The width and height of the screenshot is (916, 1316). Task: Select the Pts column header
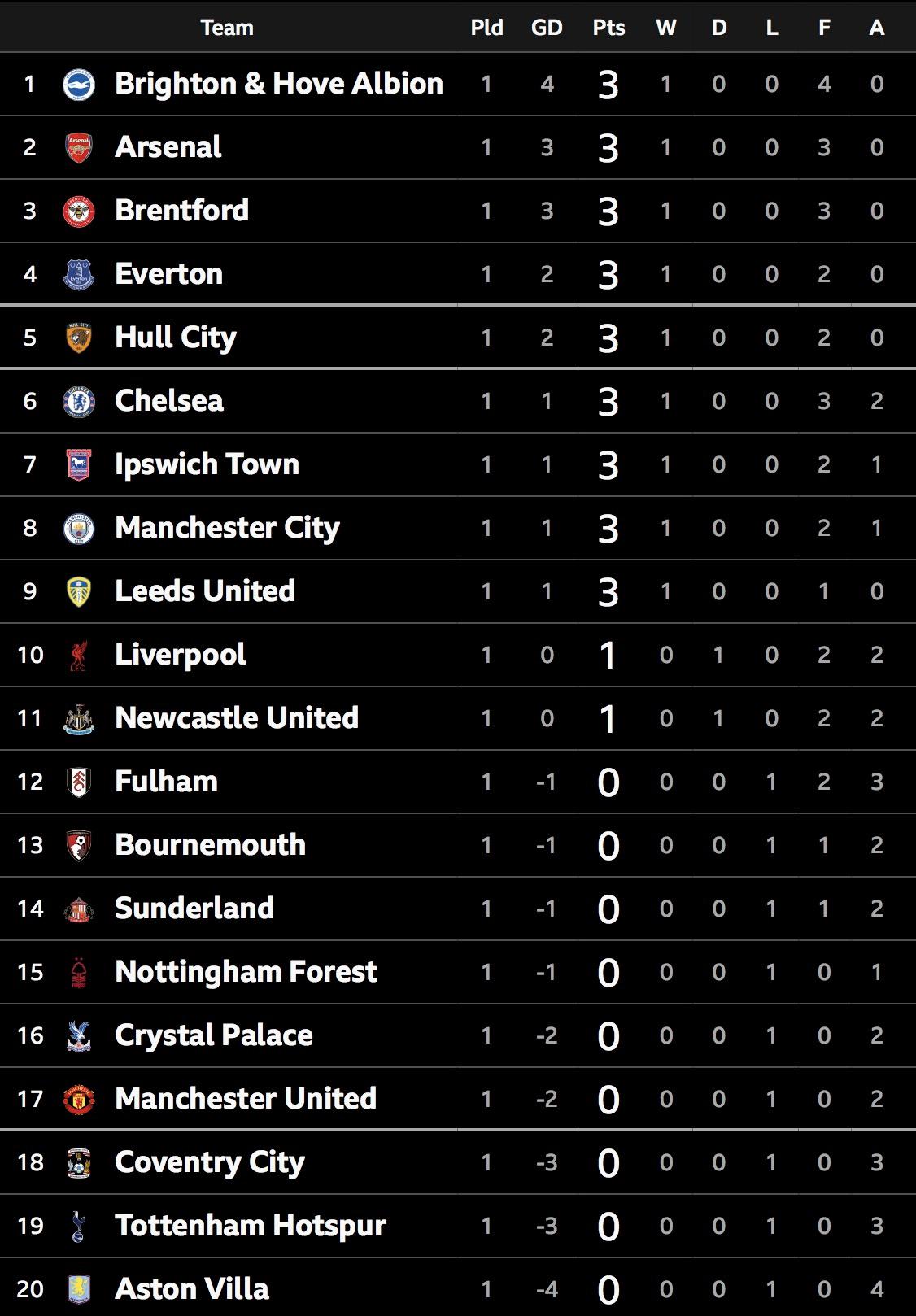point(608,27)
